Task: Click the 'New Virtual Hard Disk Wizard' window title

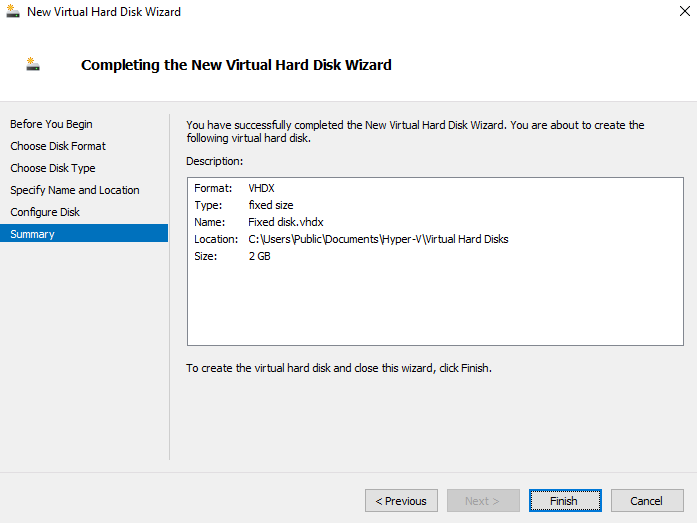Action: click(x=104, y=12)
